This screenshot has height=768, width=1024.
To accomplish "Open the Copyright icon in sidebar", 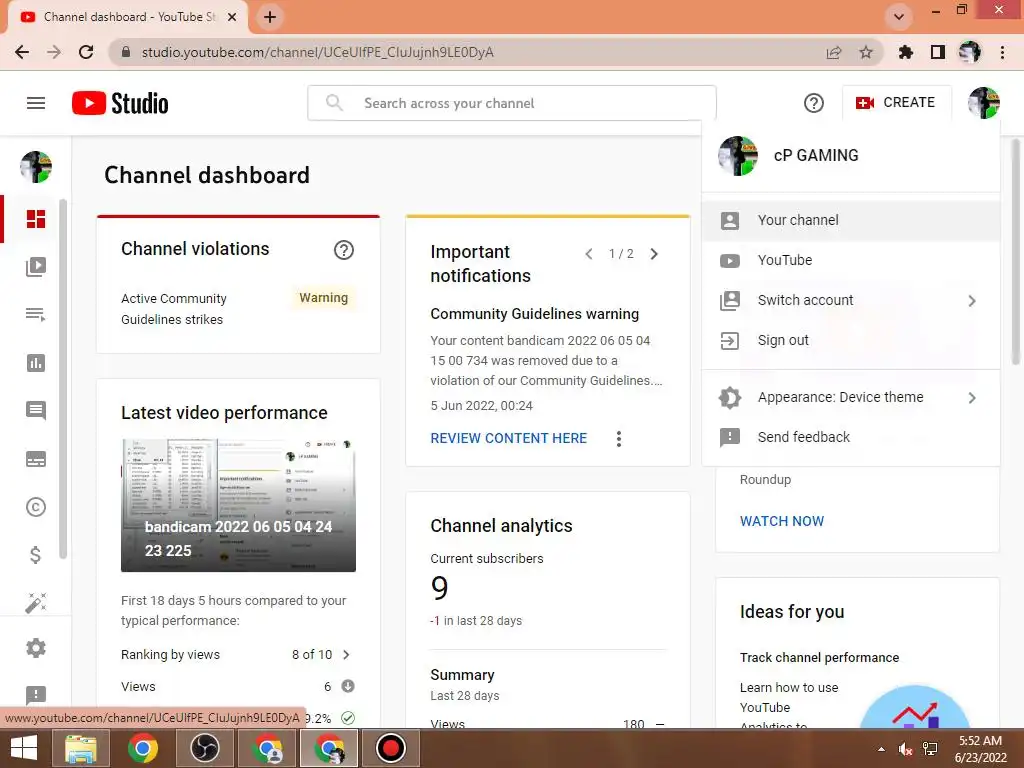I will 36,507.
